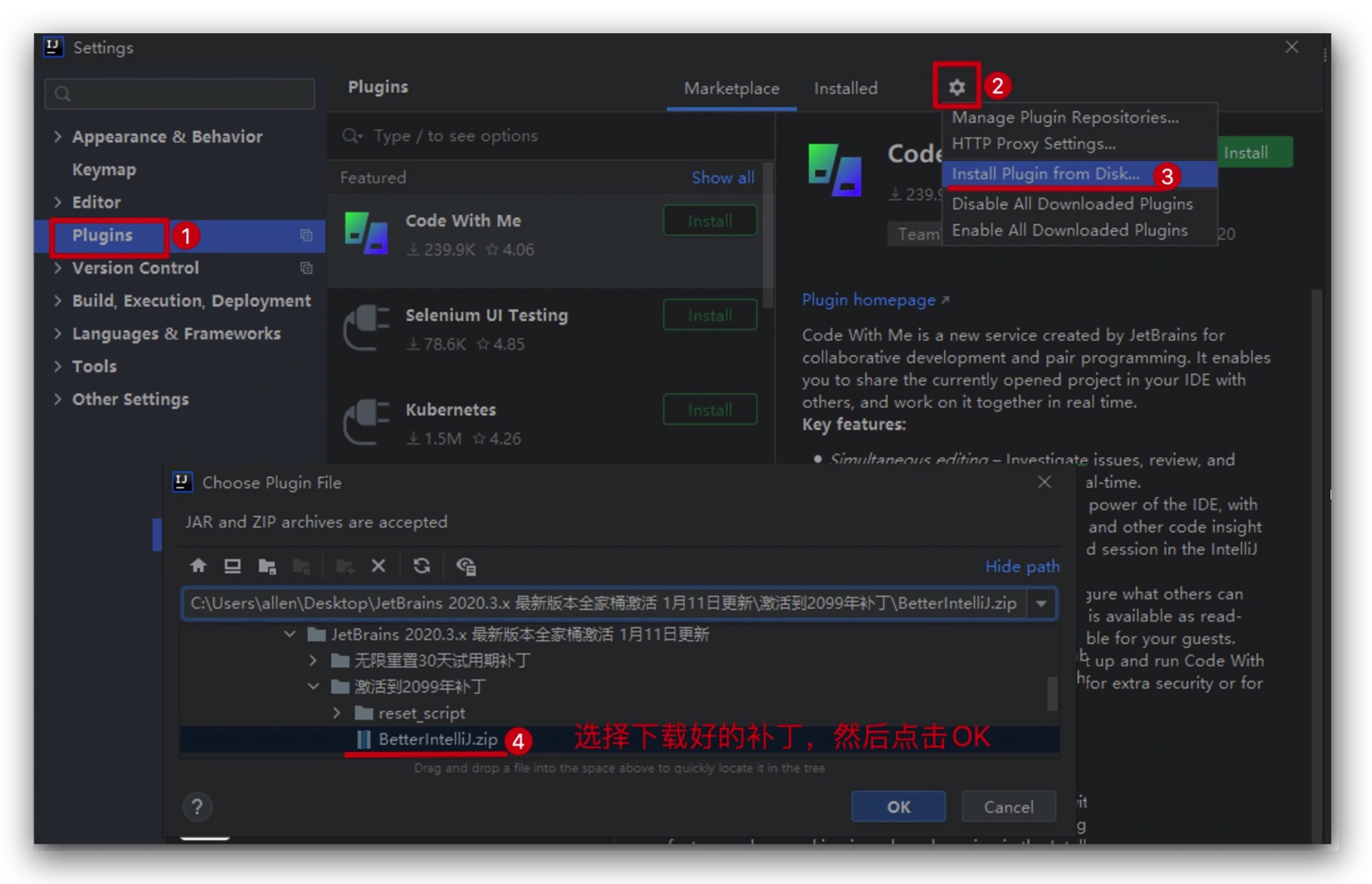
Task: Jump to Desktop directory in file chooser
Action: tap(232, 566)
